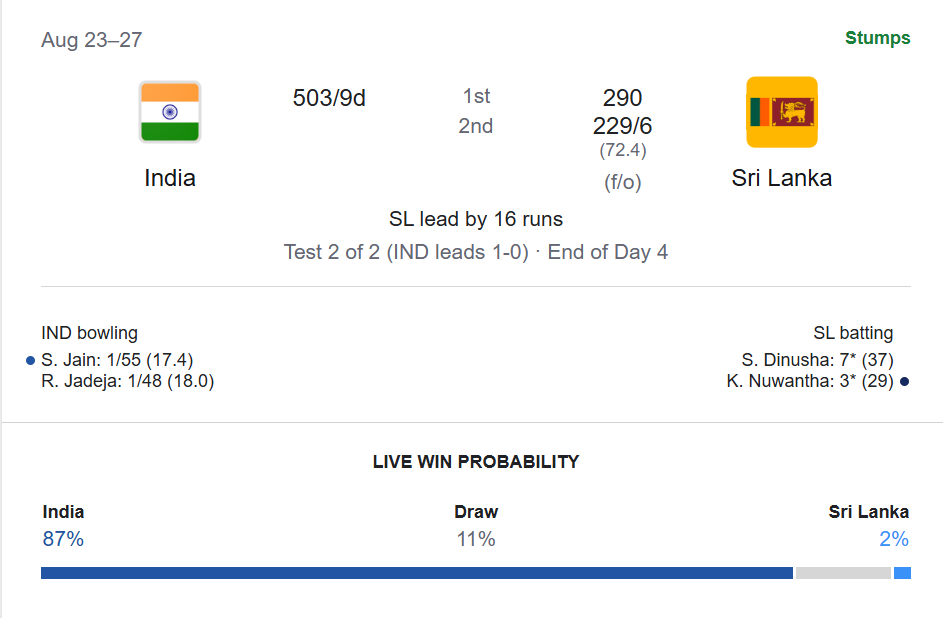The width and height of the screenshot is (943, 618).
Task: Open the India team name link
Action: pyautogui.click(x=170, y=178)
